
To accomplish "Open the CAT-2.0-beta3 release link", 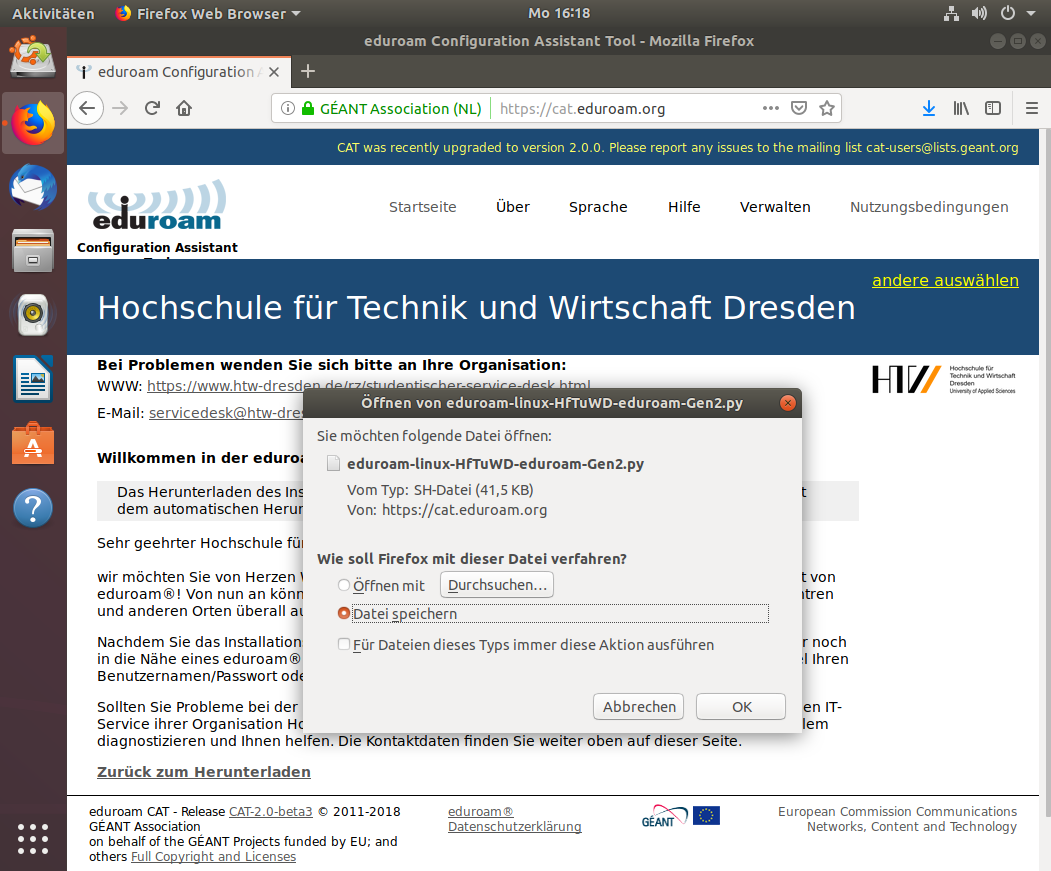I will pyautogui.click(x=271, y=811).
